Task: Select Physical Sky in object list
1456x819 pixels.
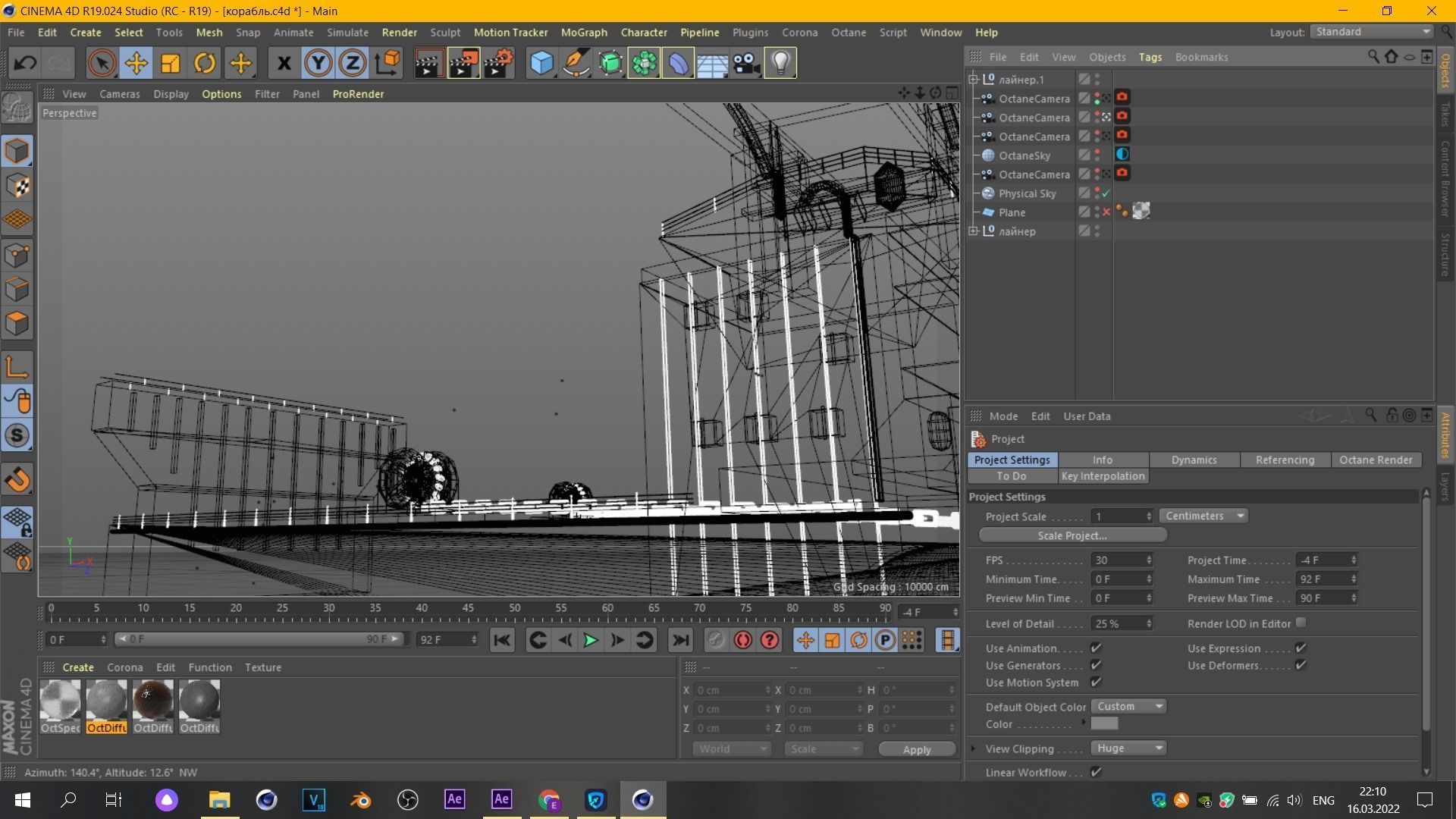Action: [1027, 193]
